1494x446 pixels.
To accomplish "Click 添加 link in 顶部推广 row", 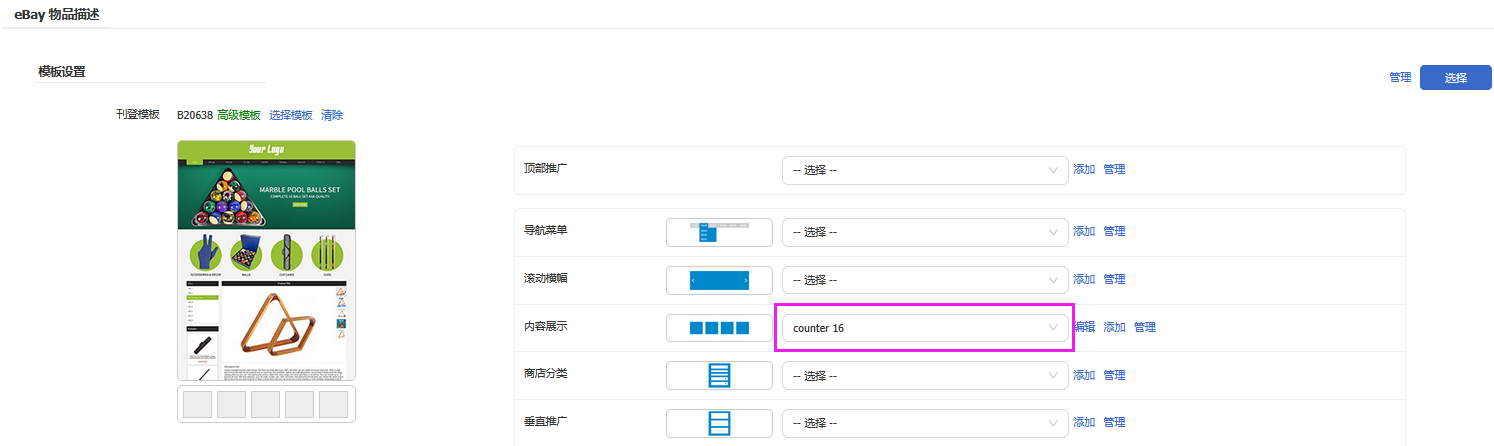I will [x=1084, y=170].
